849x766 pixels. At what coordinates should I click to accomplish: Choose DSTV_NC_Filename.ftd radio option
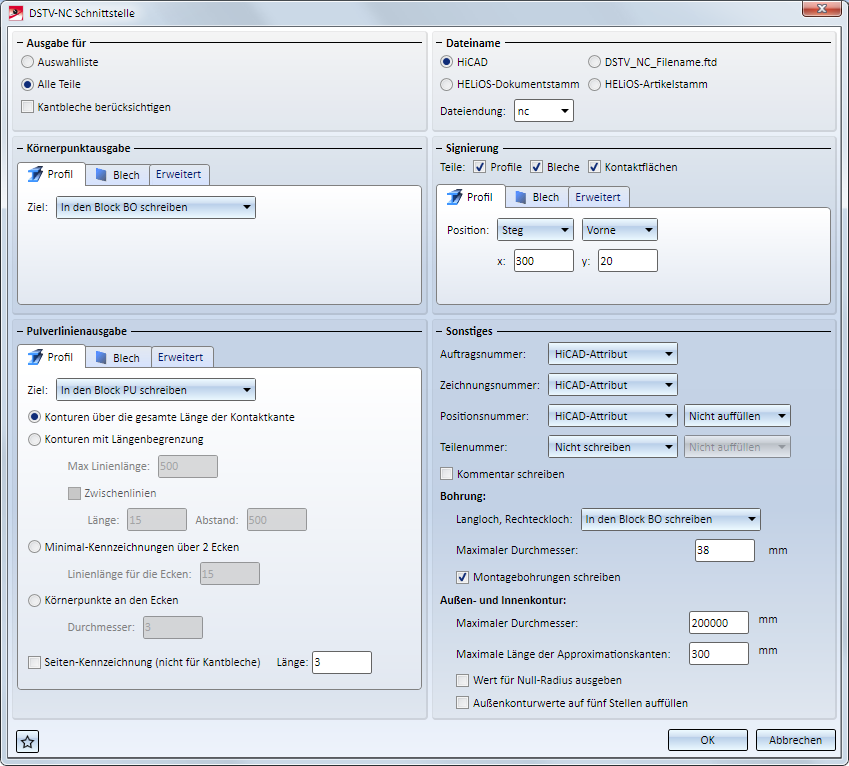click(595, 62)
